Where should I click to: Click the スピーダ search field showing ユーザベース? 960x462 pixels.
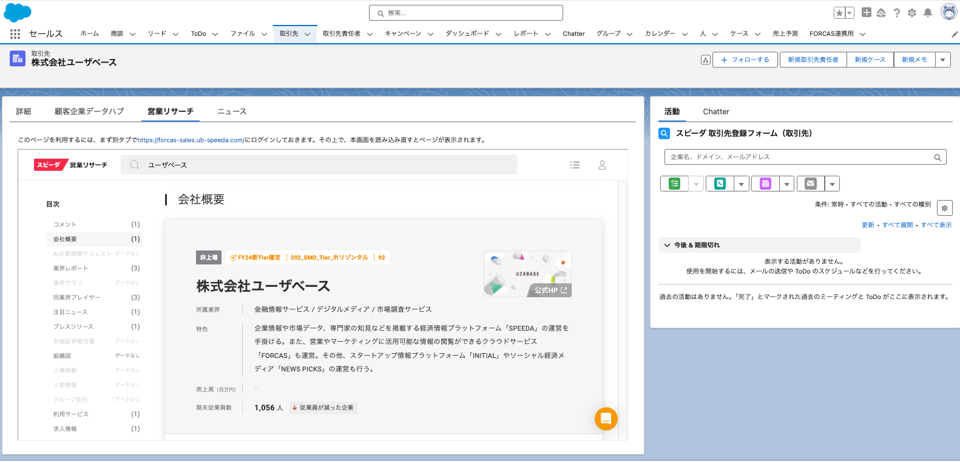coord(319,165)
